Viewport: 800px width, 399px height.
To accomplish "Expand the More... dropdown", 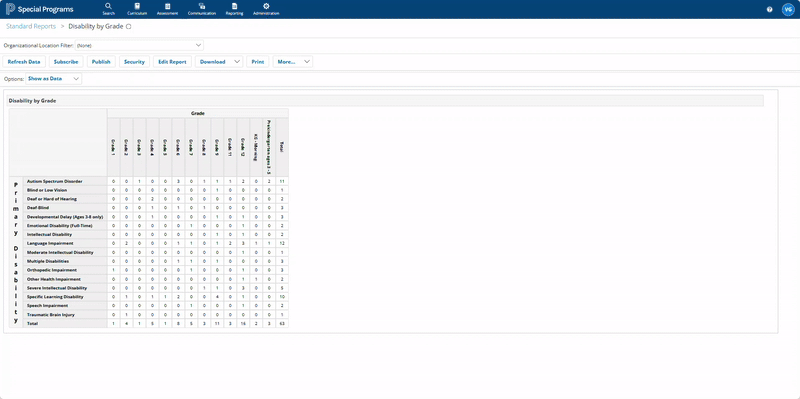I will [x=293, y=62].
